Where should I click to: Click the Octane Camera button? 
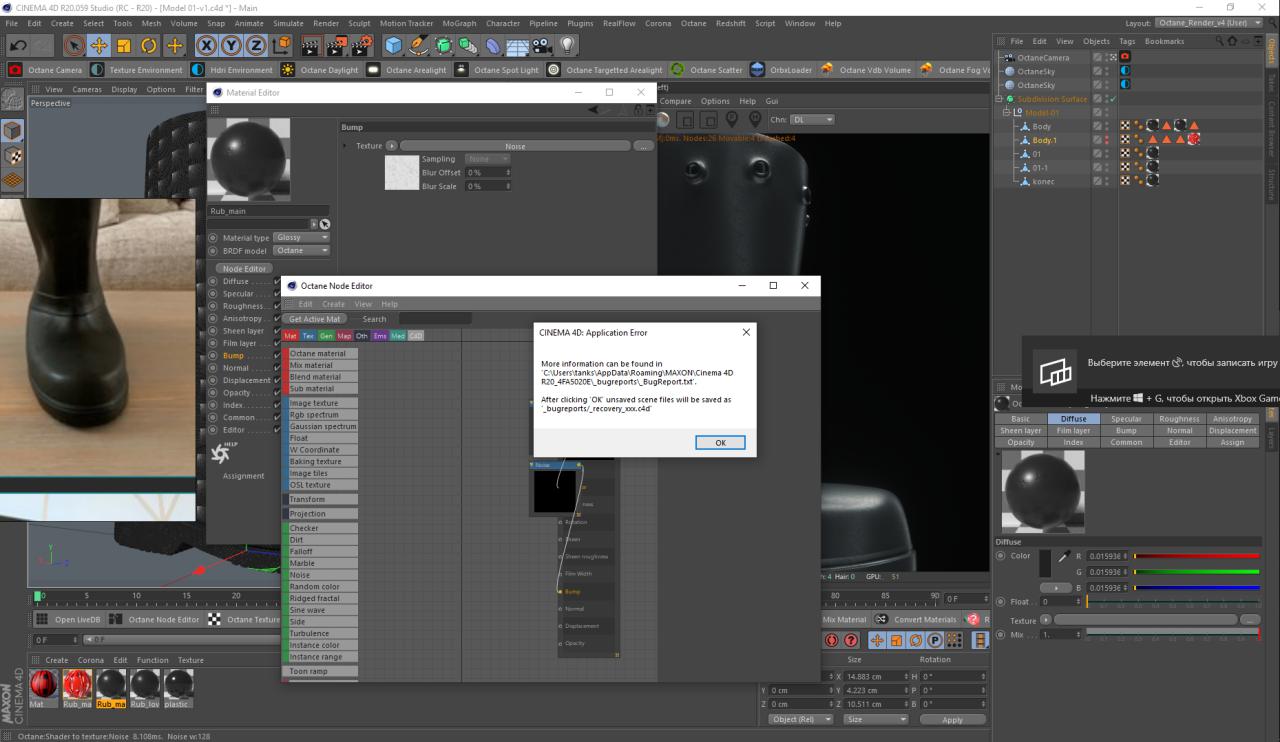46,70
